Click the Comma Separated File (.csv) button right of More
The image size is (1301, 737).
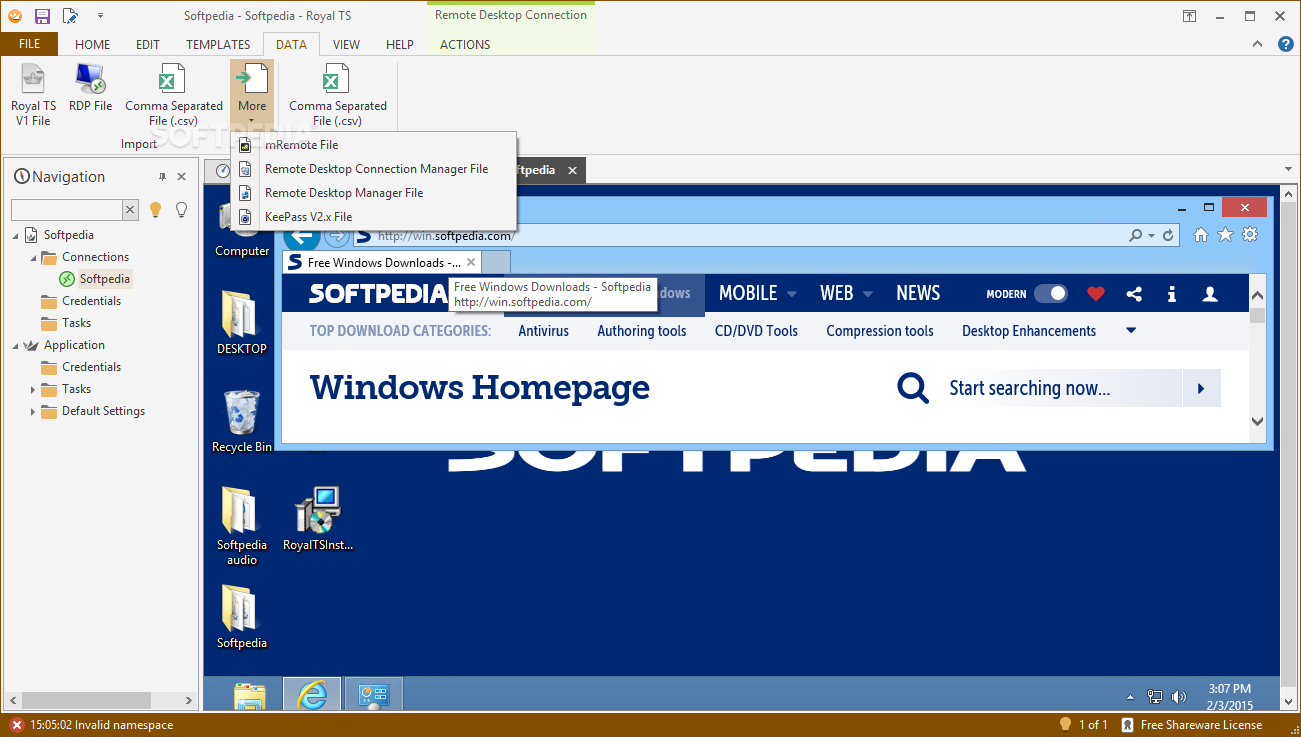337,95
